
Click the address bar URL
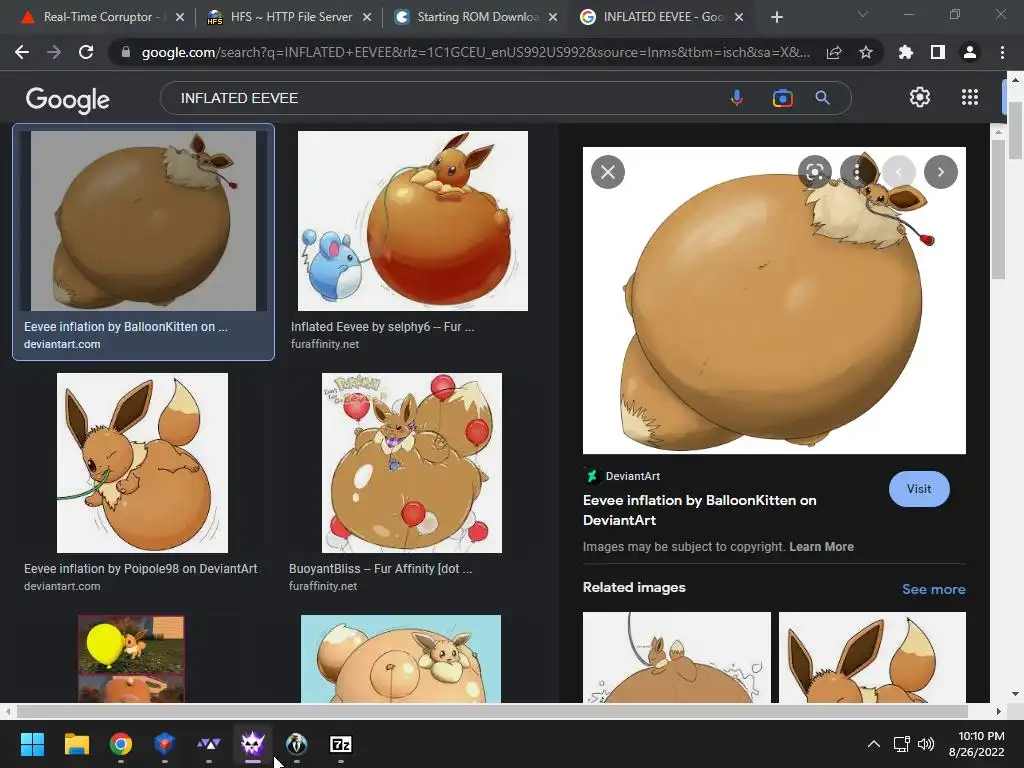click(475, 52)
